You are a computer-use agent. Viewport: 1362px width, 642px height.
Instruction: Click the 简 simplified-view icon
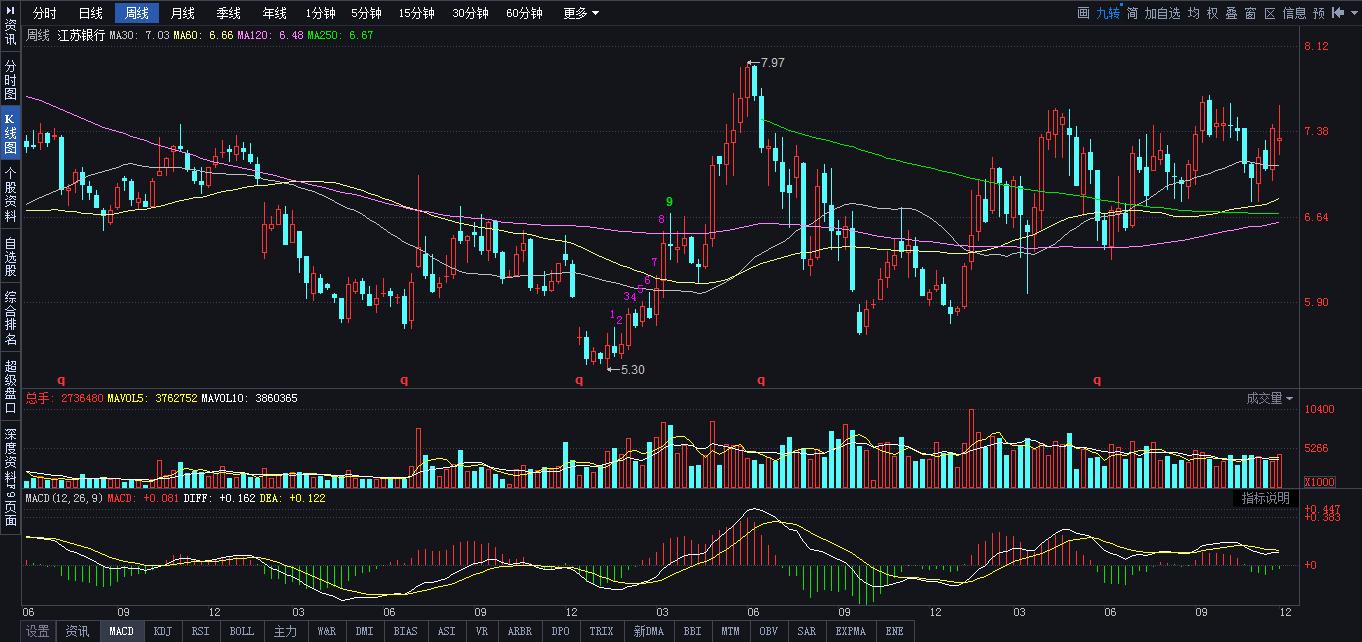click(x=1132, y=12)
